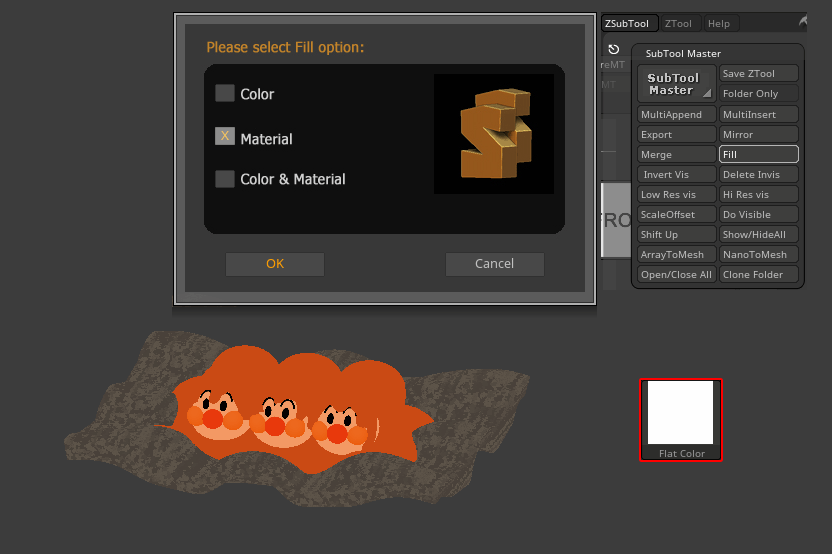The width and height of the screenshot is (832, 554).
Task: Open the Help menu
Action: (718, 23)
